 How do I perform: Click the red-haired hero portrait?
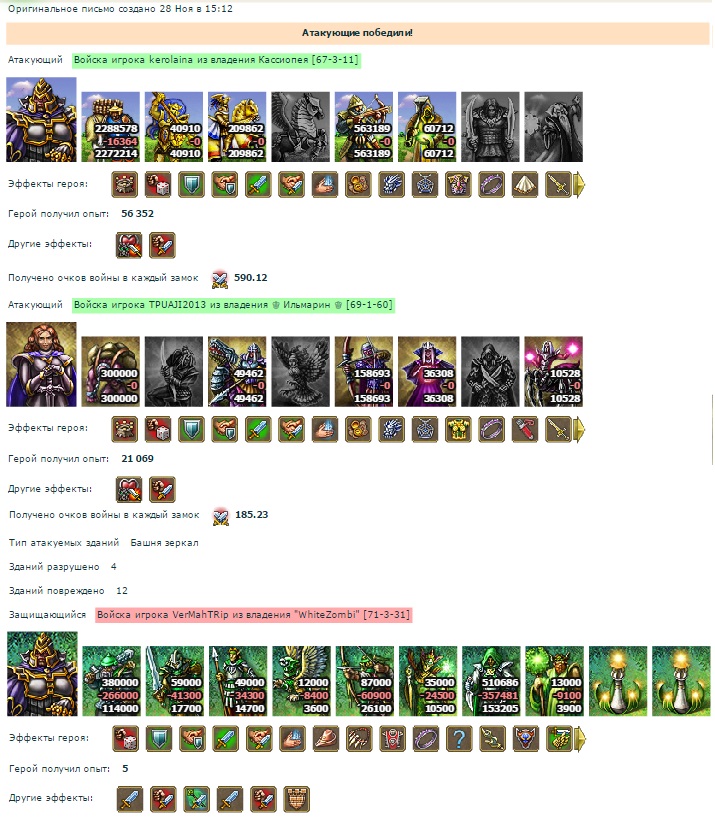41,364
